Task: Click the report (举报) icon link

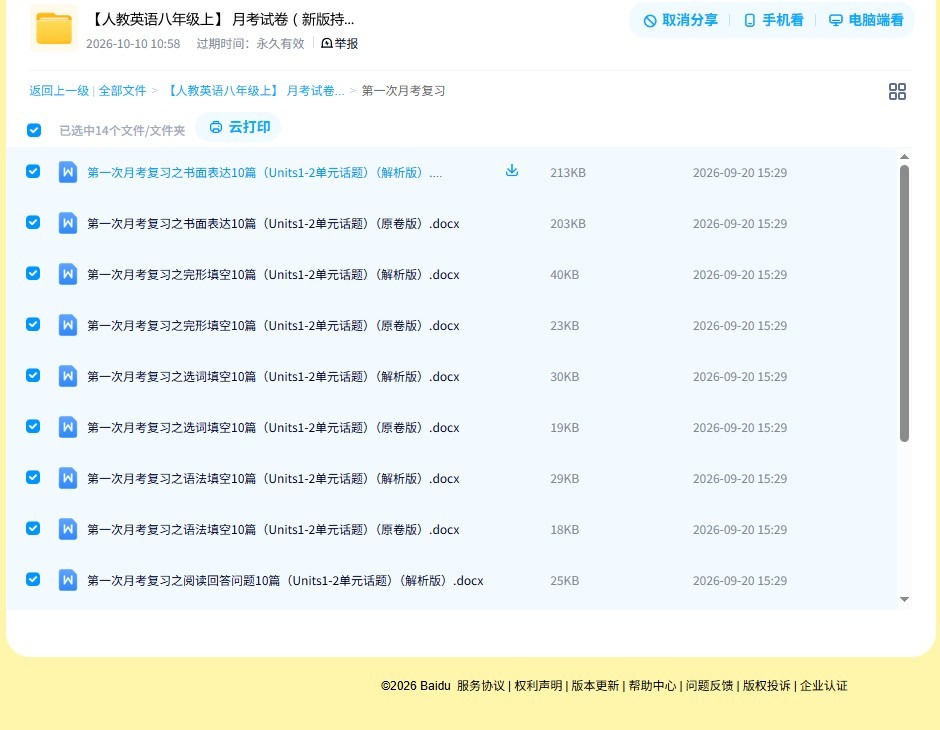Action: coord(339,43)
